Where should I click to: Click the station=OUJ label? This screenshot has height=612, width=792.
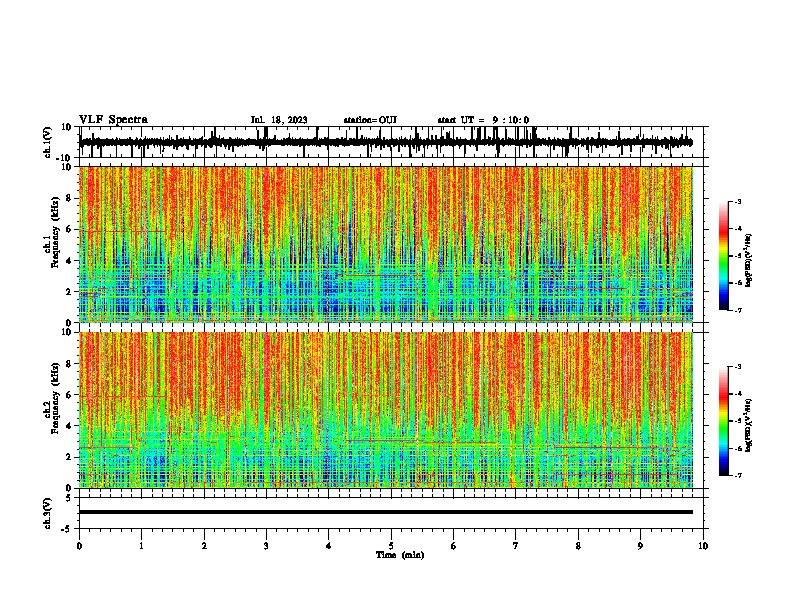point(370,120)
